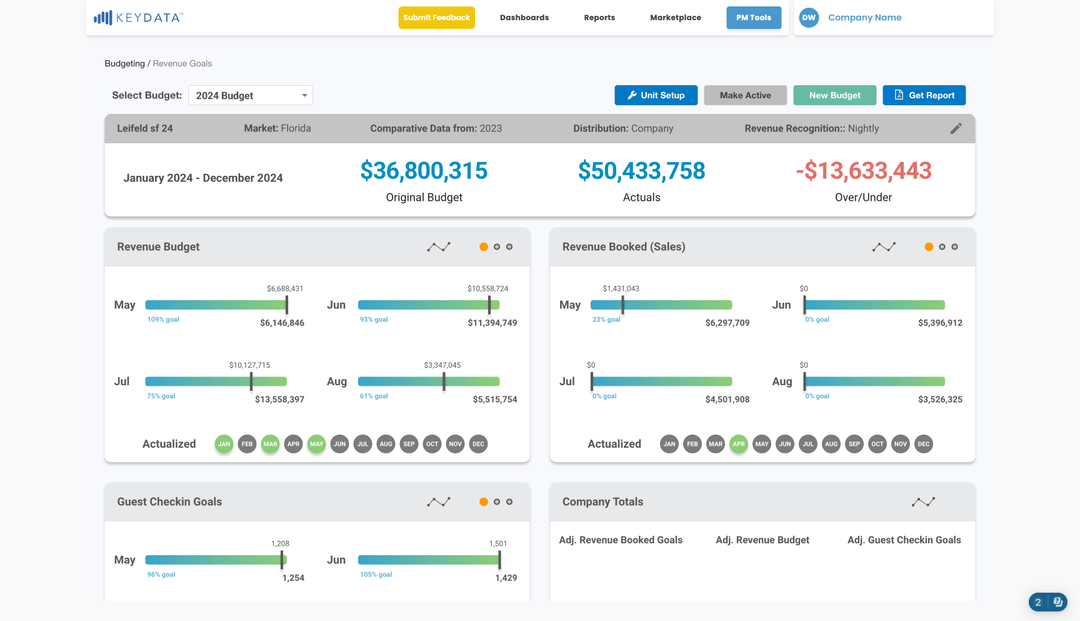
Task: Click the wrench icon in the Unit Setup button
Action: coord(634,95)
